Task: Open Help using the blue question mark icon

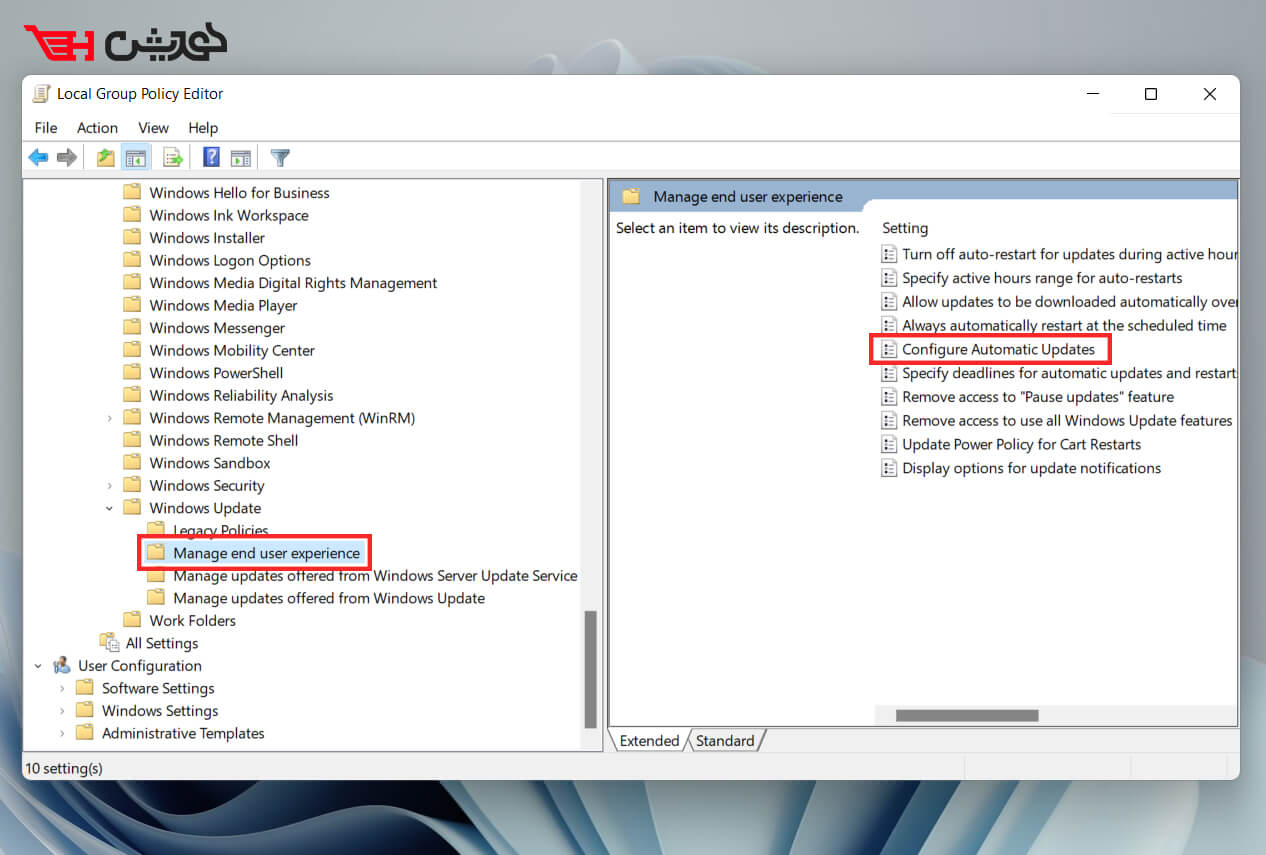Action: pos(210,157)
